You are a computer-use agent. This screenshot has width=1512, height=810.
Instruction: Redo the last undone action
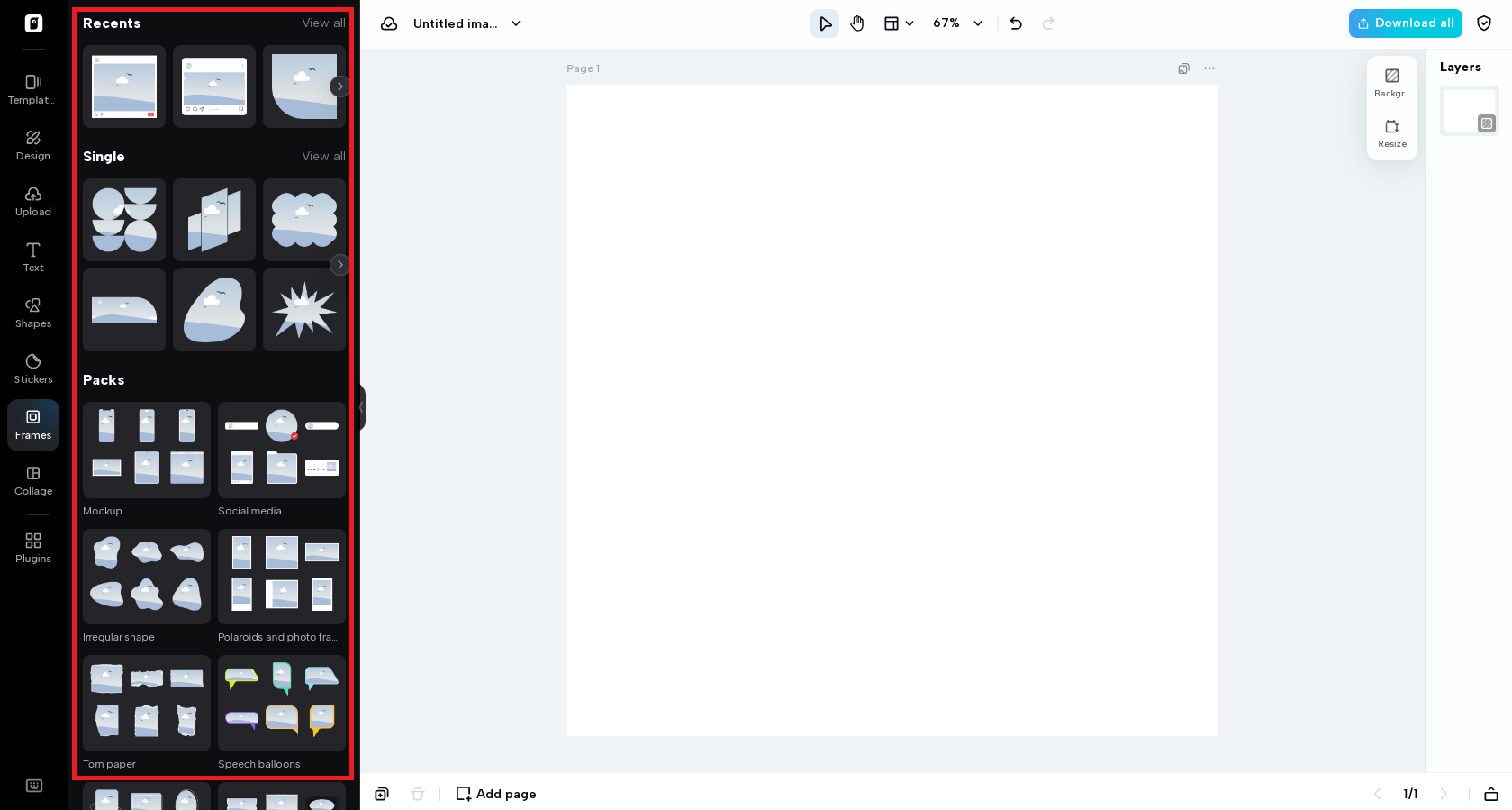(x=1048, y=23)
